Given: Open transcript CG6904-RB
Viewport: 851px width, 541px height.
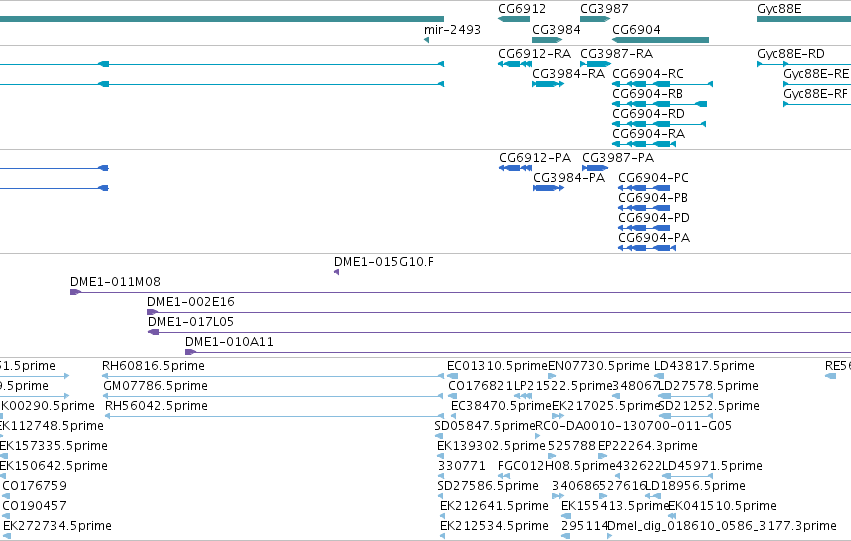Looking at the screenshot, I should point(647,94).
